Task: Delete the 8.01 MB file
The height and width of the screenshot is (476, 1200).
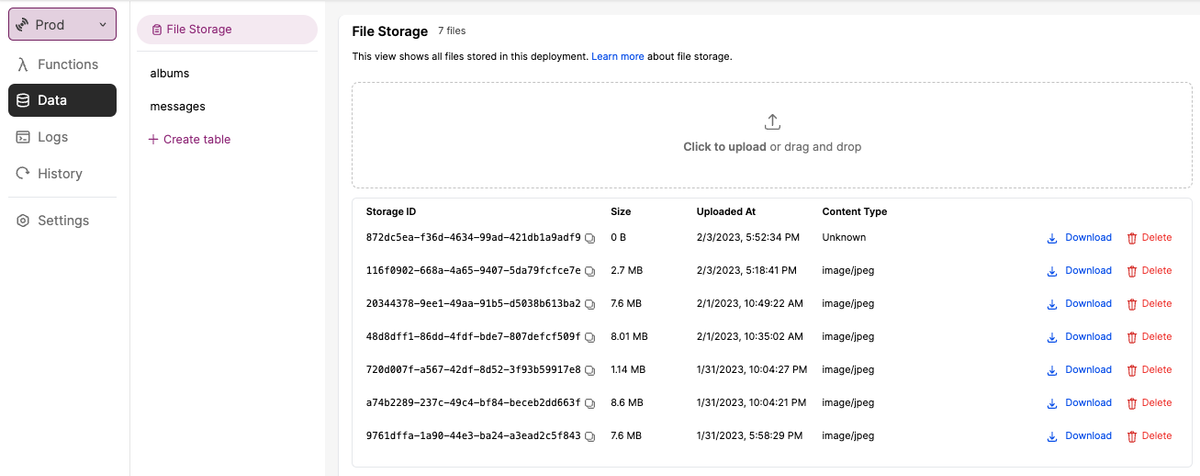Action: (1148, 337)
